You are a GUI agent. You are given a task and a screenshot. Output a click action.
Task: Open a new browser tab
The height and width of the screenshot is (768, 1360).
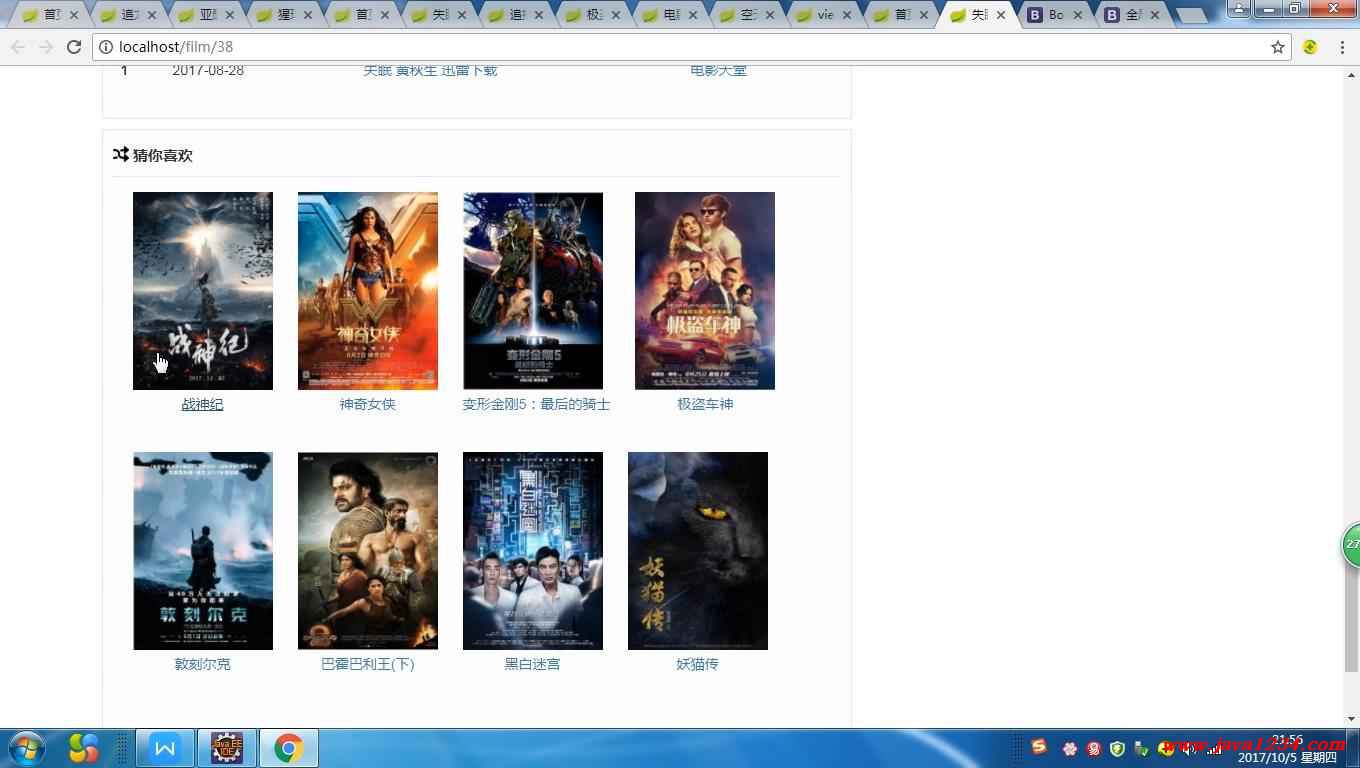coord(1191,15)
